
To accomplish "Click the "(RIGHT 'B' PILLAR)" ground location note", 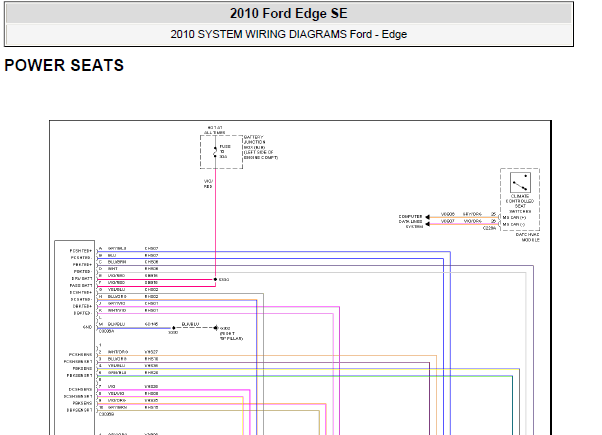I will (231, 336).
